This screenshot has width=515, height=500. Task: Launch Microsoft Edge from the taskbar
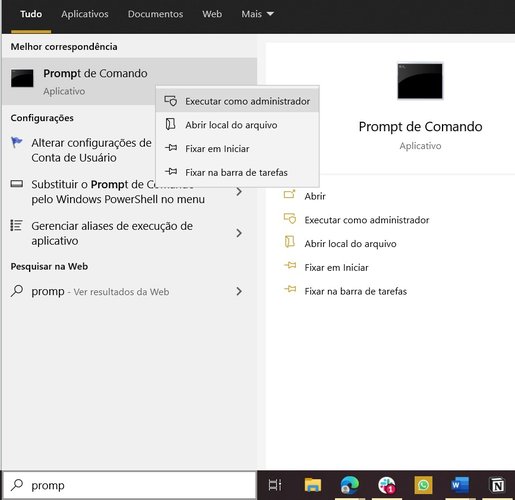[x=350, y=485]
